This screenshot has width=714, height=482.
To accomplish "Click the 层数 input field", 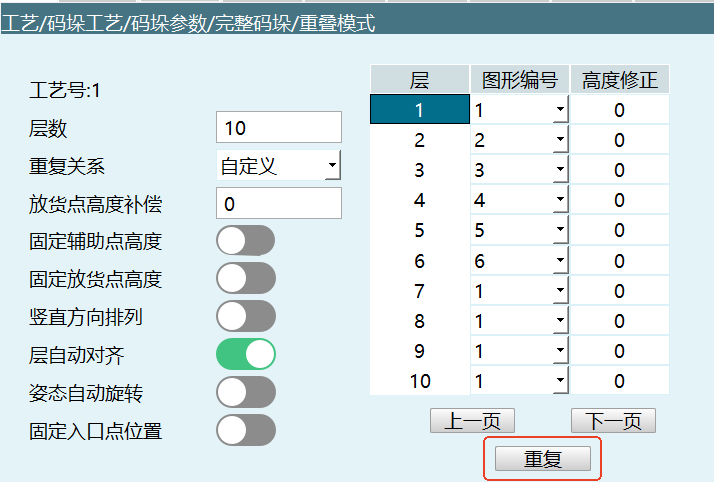I will pyautogui.click(x=279, y=128).
